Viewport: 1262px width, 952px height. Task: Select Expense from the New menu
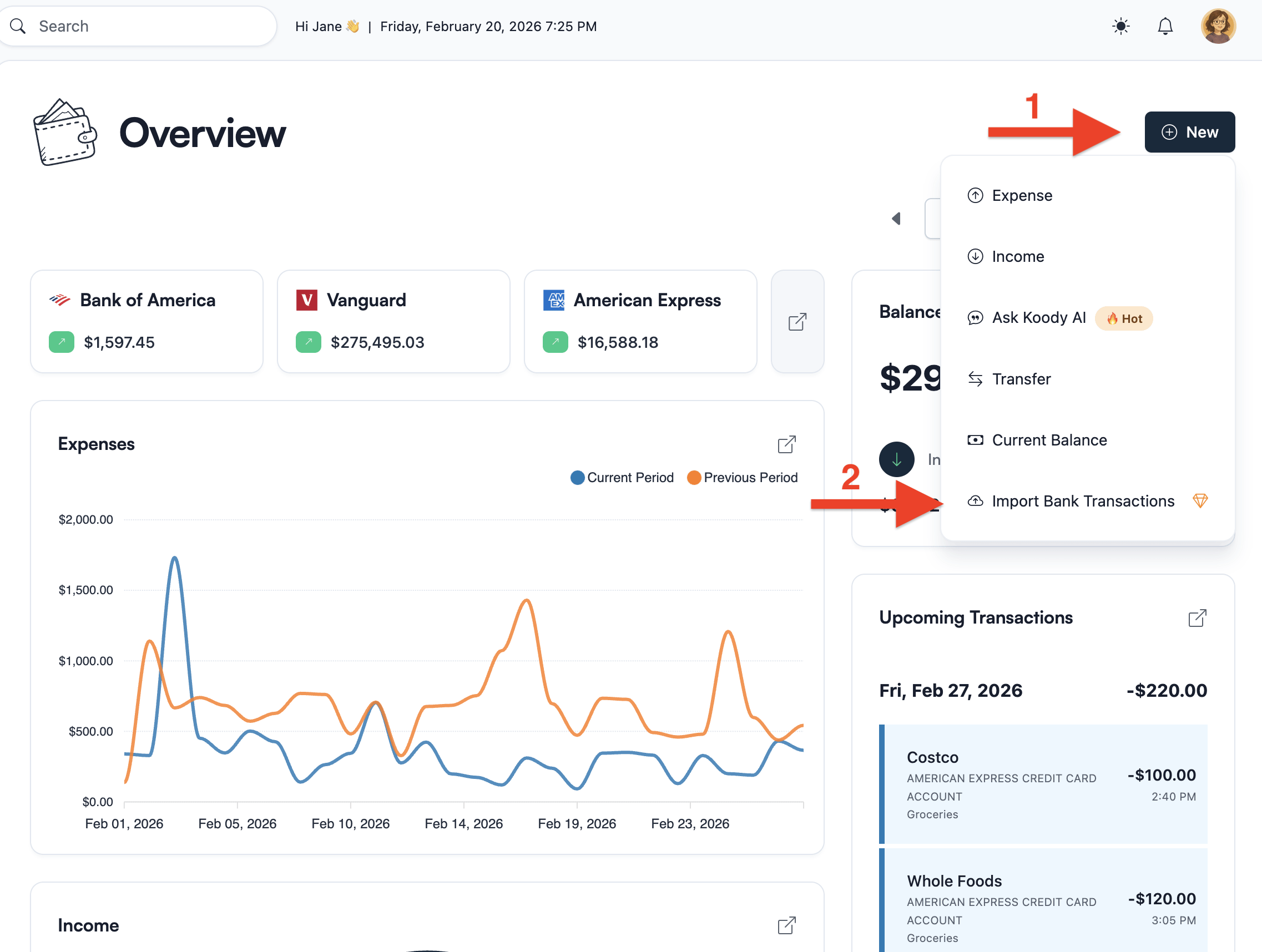[x=1021, y=196]
